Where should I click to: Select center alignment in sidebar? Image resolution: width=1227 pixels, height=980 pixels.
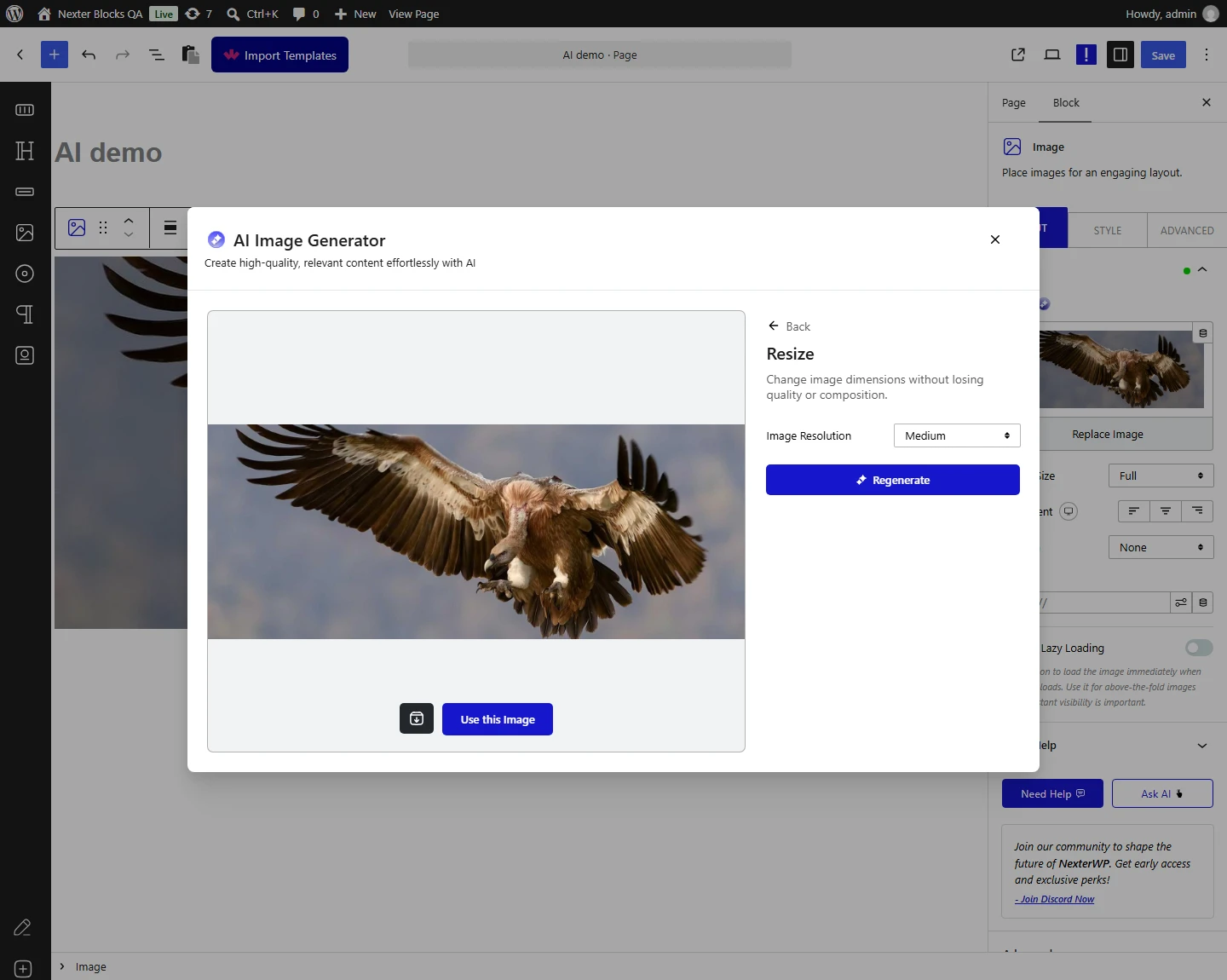click(1166, 511)
